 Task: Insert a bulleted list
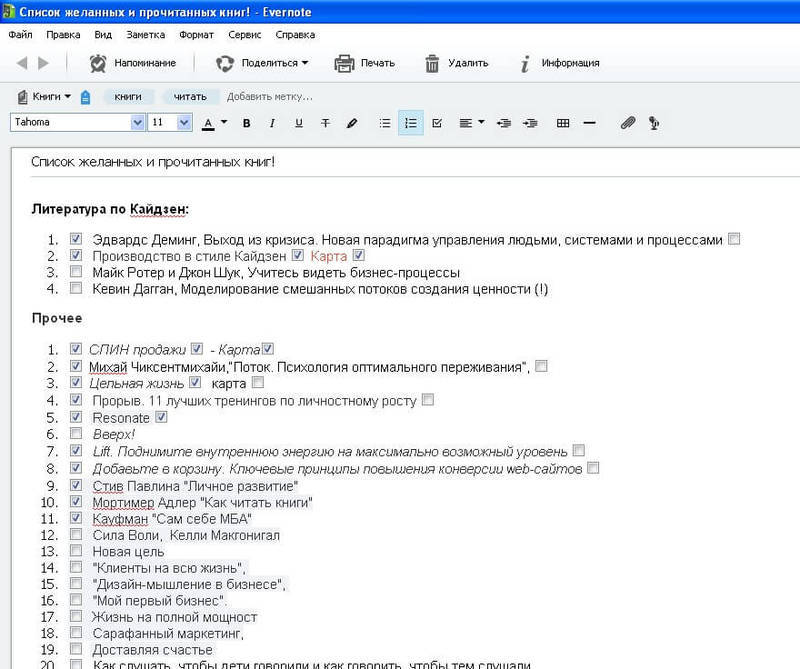(385, 123)
